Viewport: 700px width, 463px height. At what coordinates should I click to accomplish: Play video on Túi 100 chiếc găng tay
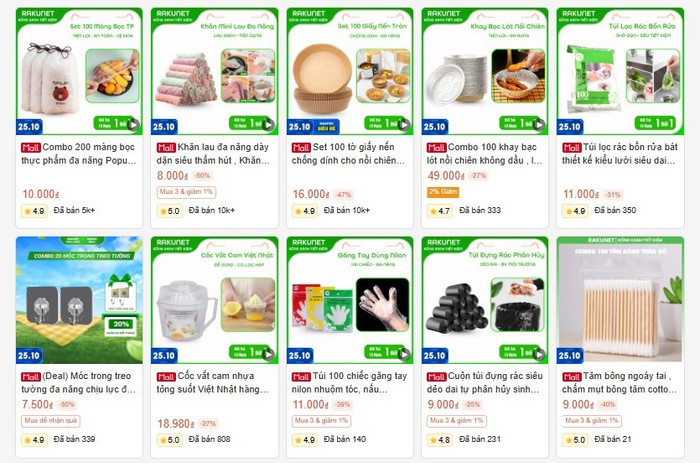point(404,354)
